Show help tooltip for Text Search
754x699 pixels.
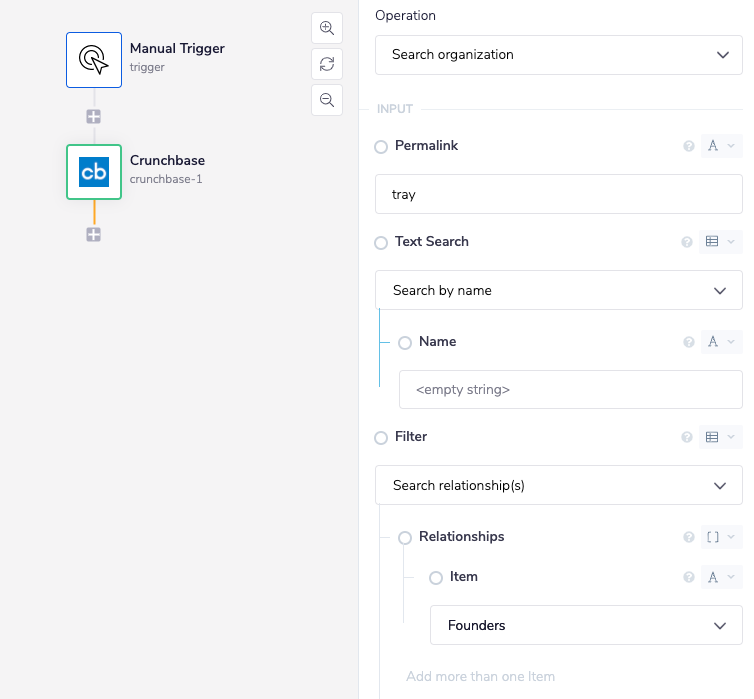(687, 242)
